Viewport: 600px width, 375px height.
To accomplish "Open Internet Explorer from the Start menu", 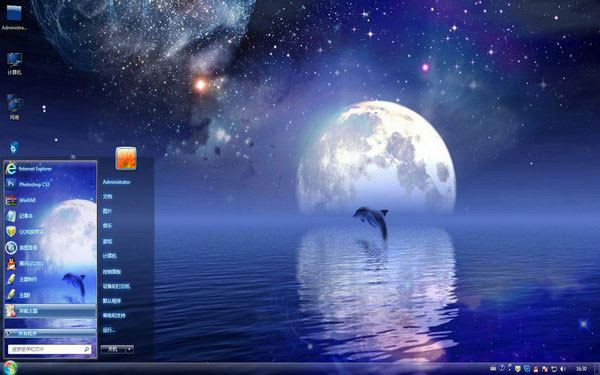I will [50, 168].
